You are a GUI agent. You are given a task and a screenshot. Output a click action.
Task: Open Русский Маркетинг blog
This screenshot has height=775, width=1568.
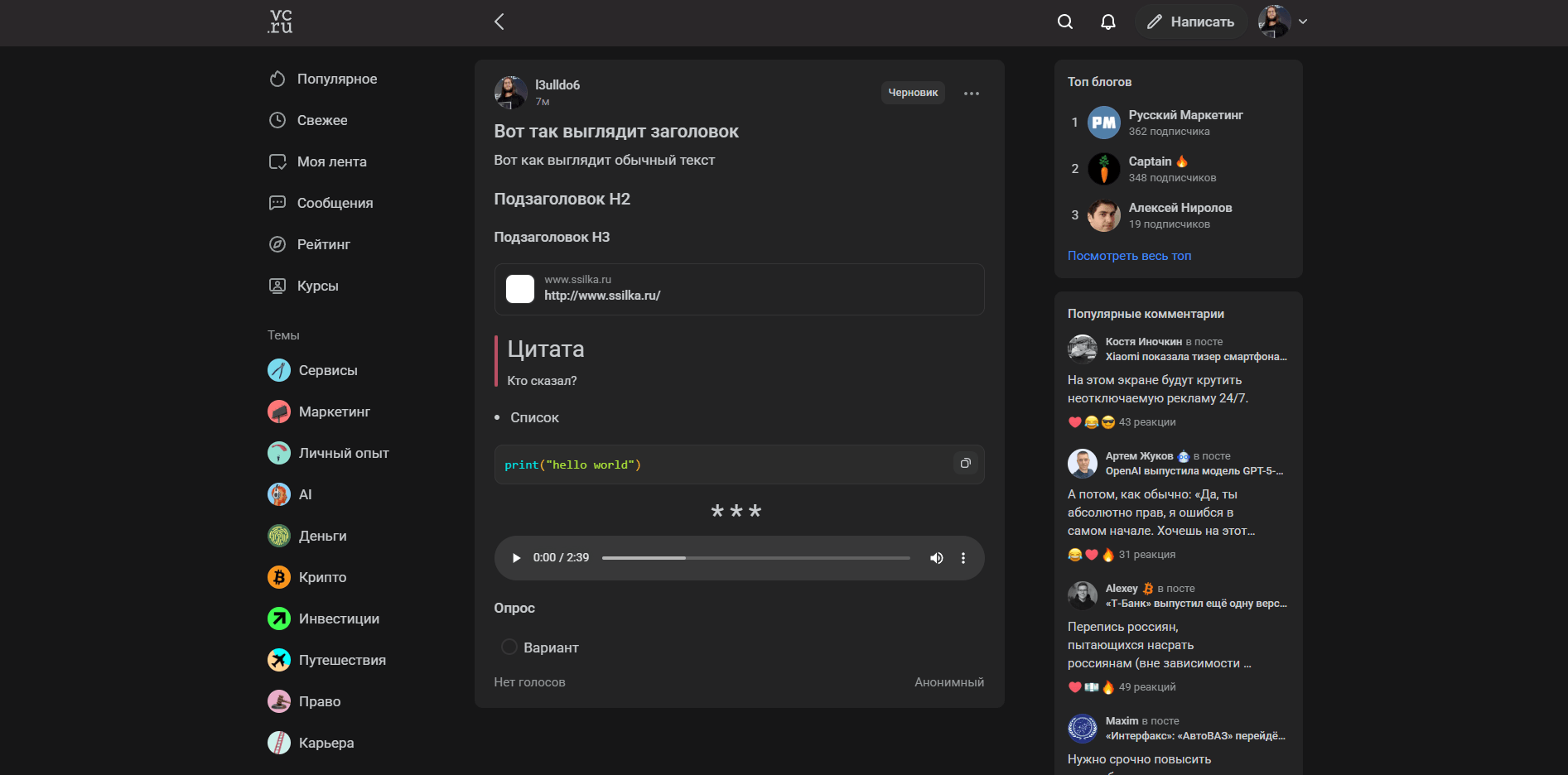(x=1185, y=115)
